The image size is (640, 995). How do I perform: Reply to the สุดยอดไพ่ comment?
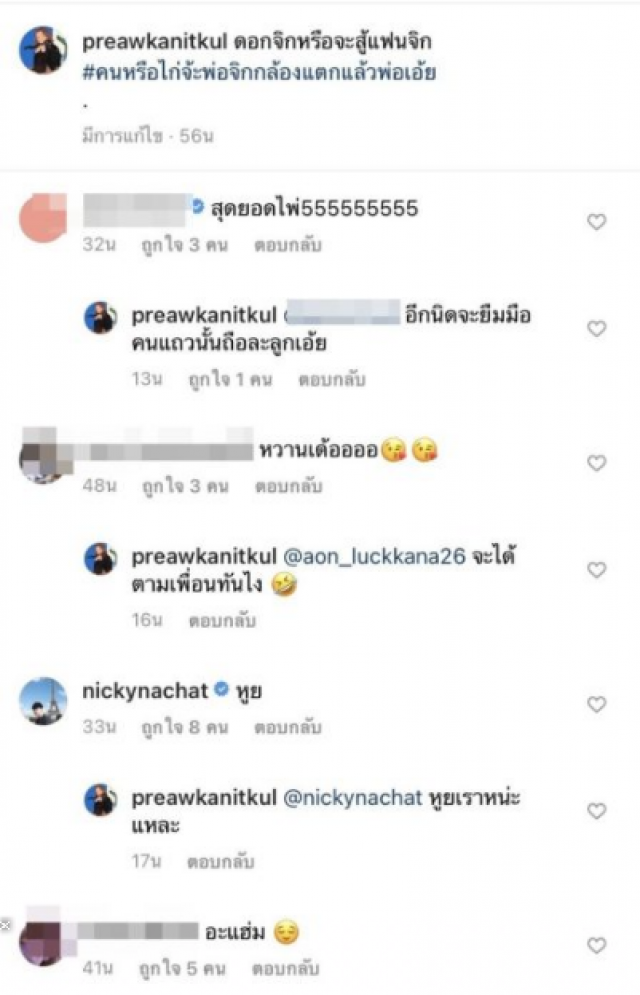(288, 245)
